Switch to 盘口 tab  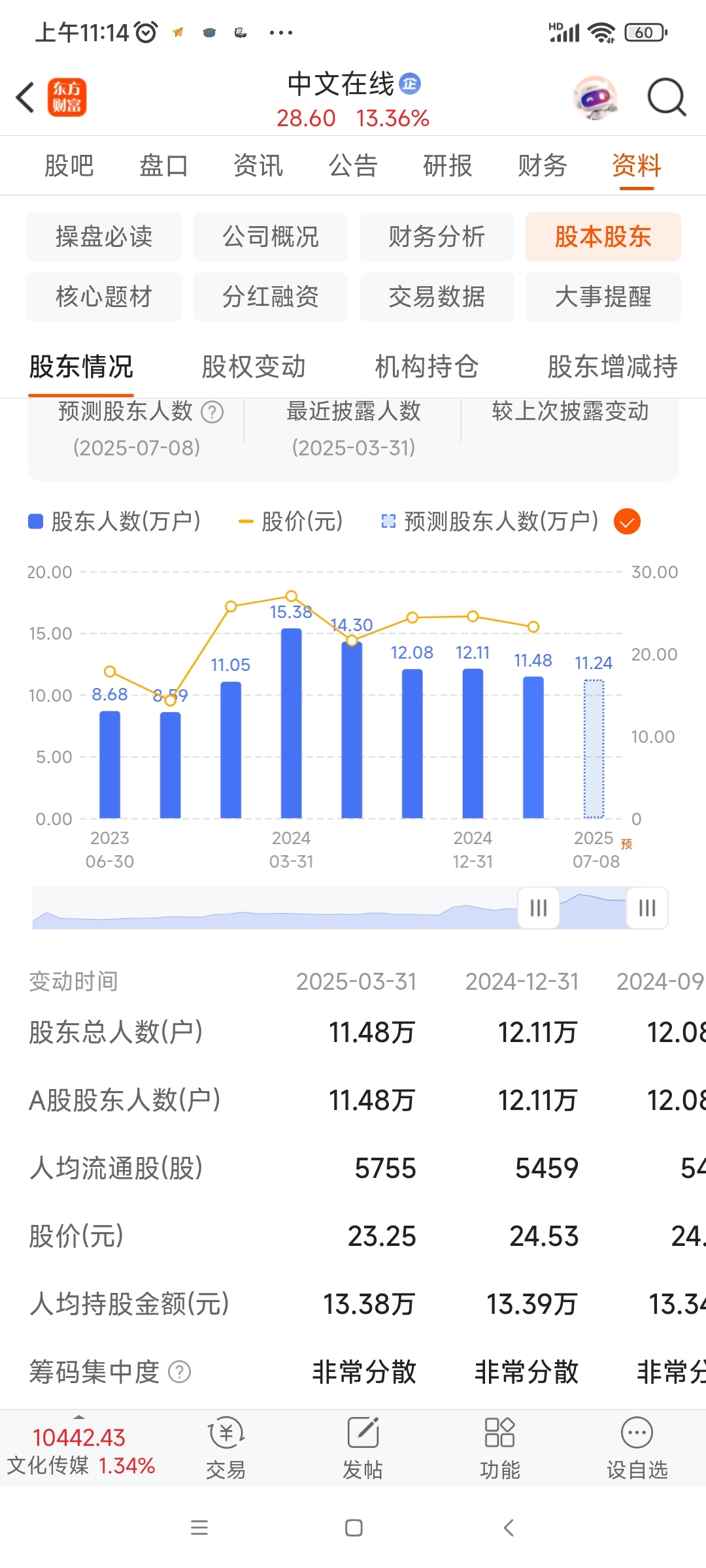point(163,165)
